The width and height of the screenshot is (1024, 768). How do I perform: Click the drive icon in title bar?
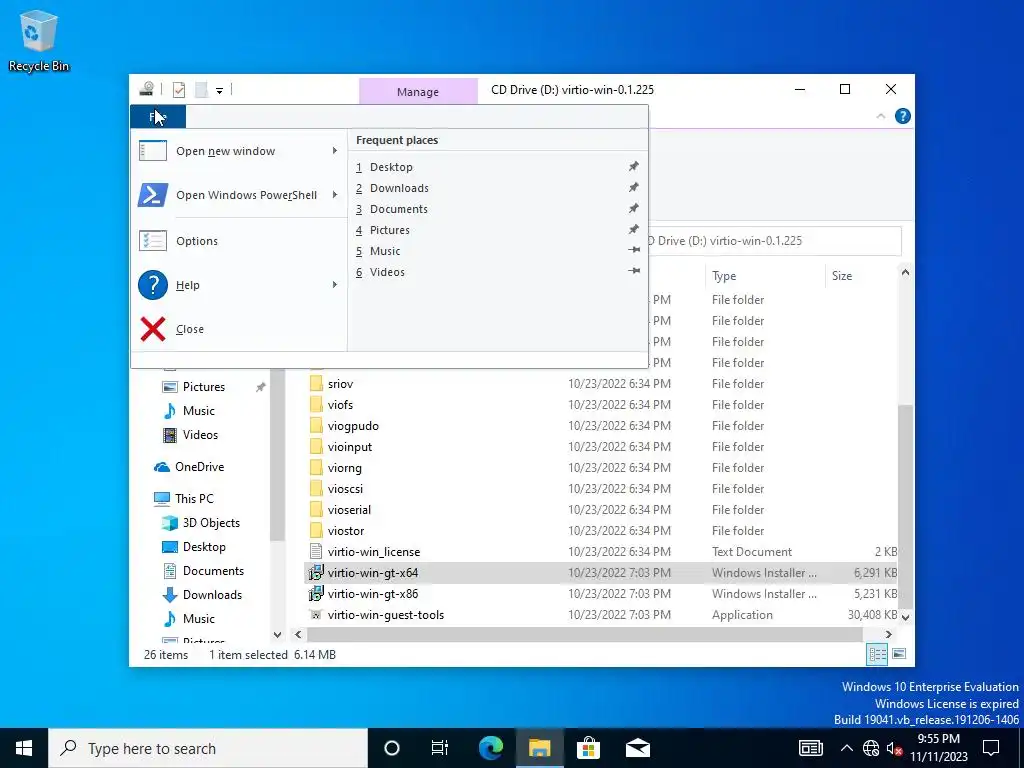pos(147,89)
